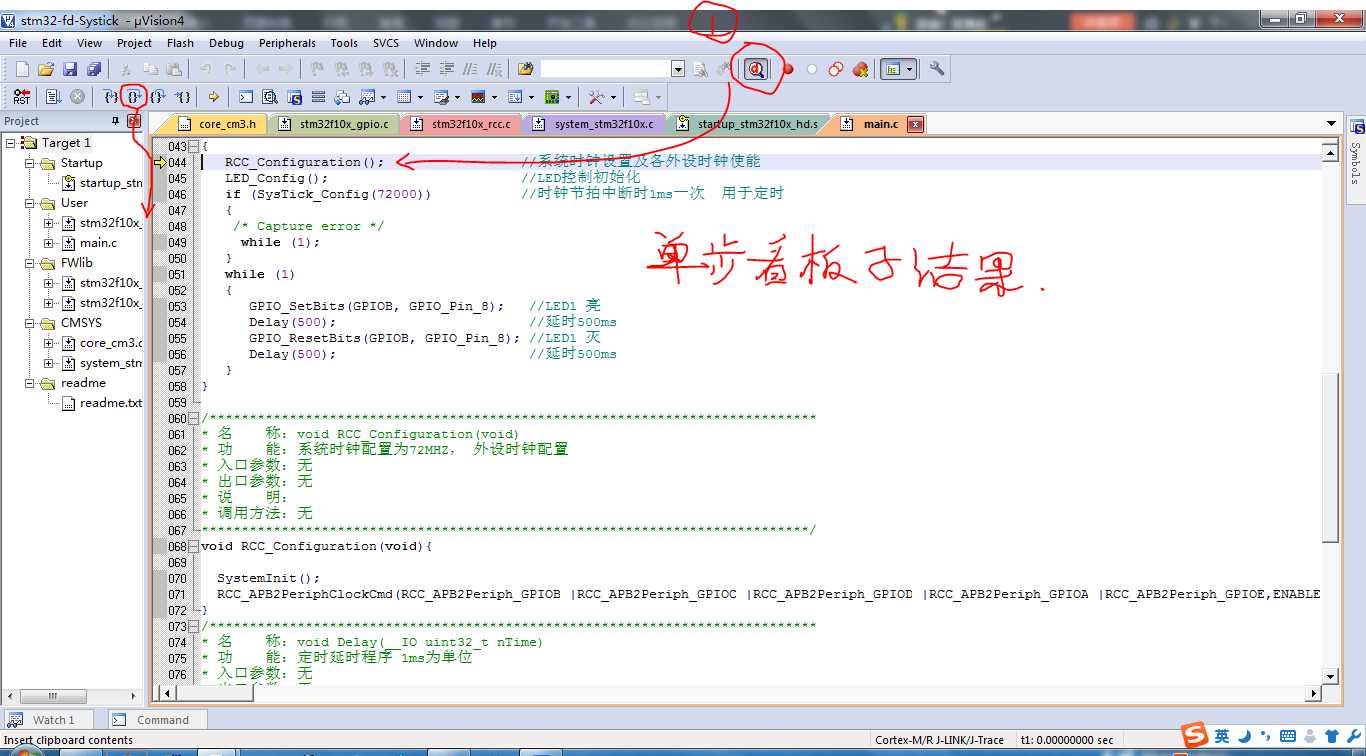This screenshot has height=756, width=1366.
Task: Click the Project panel pin icon
Action: 117,121
